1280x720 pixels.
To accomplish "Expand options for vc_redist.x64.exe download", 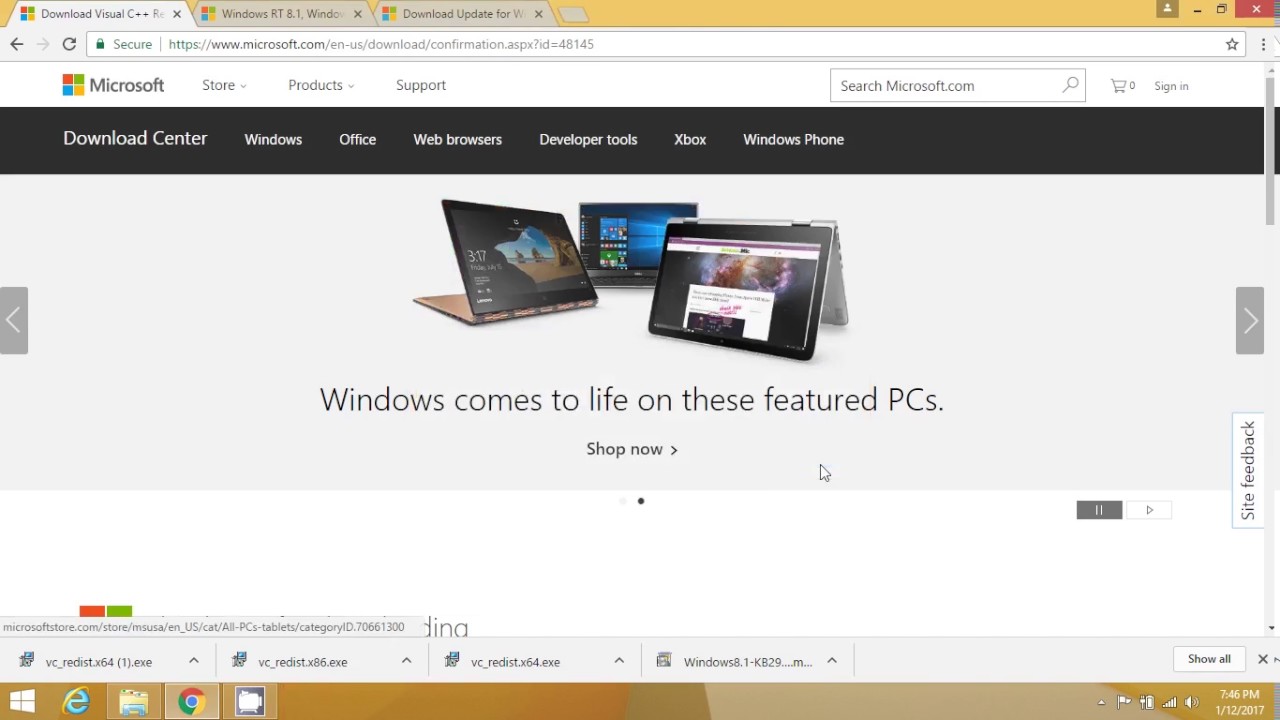I will pos(619,661).
